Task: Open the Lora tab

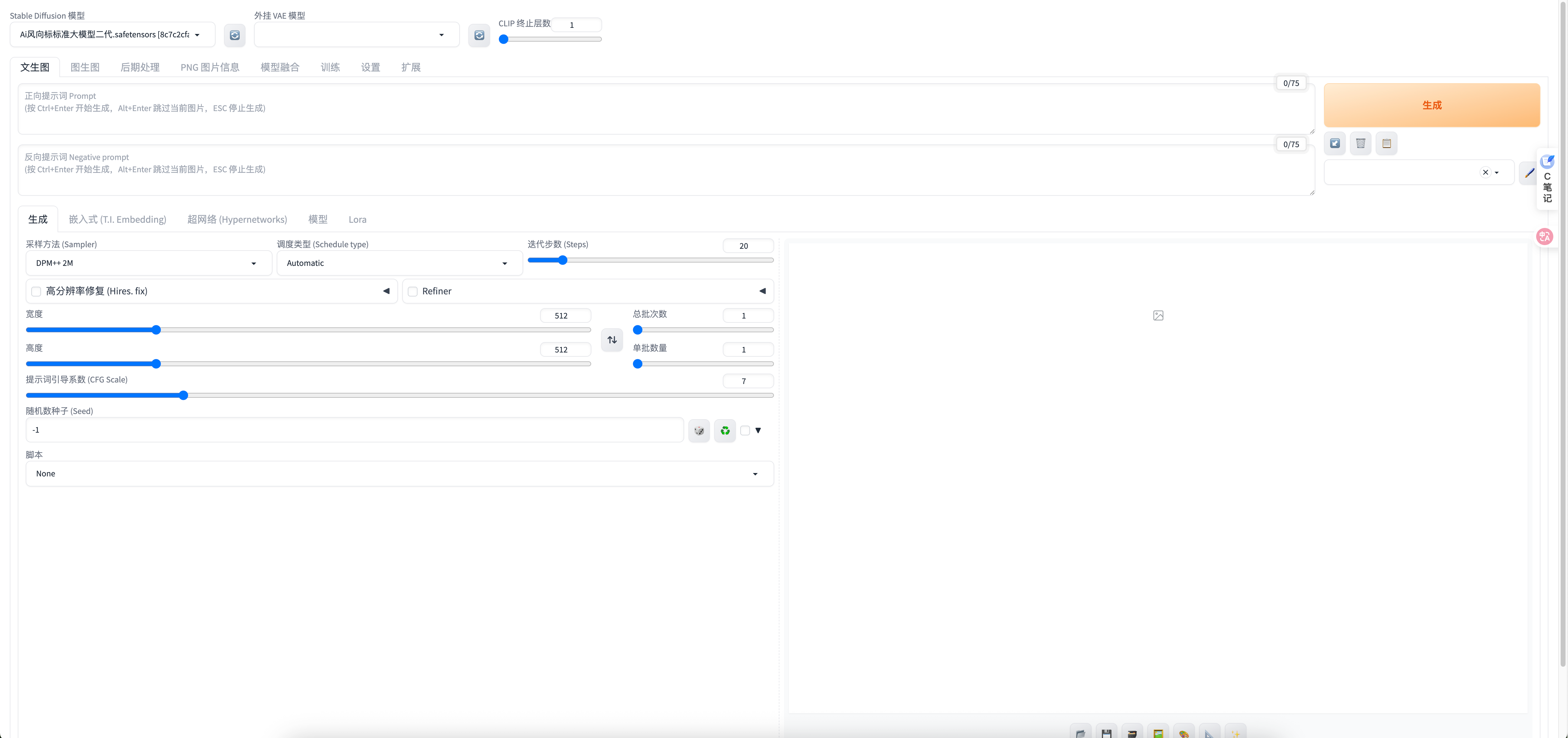Action: pyautogui.click(x=357, y=220)
